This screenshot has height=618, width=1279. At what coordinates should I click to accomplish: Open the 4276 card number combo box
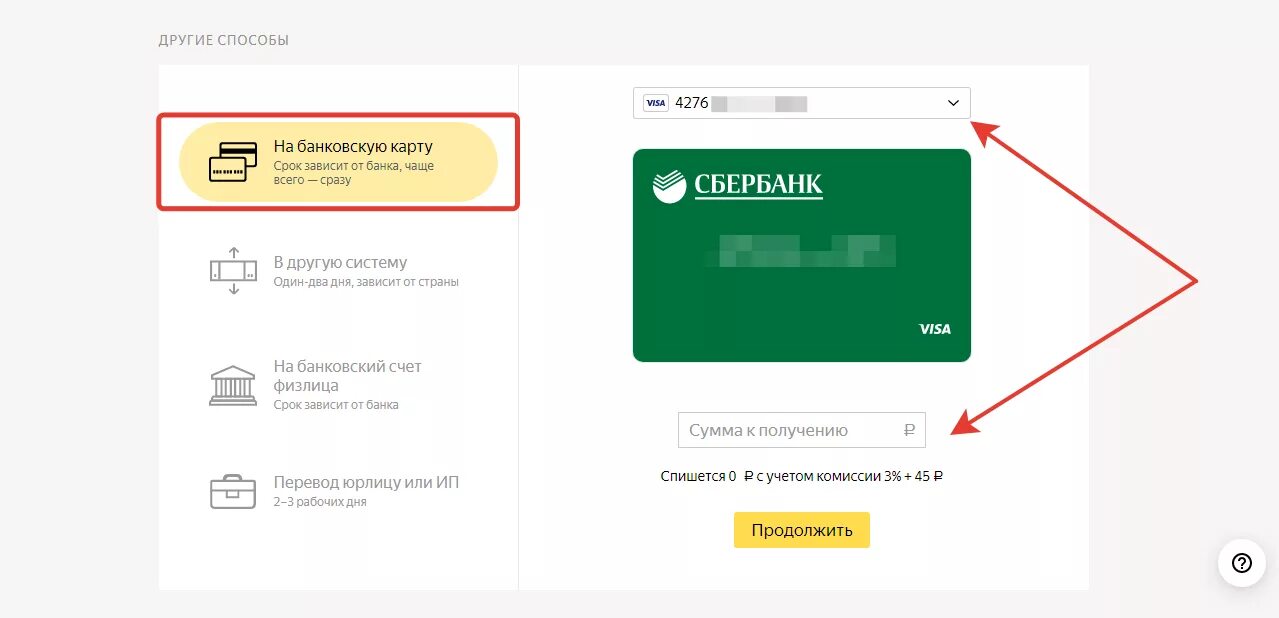802,103
